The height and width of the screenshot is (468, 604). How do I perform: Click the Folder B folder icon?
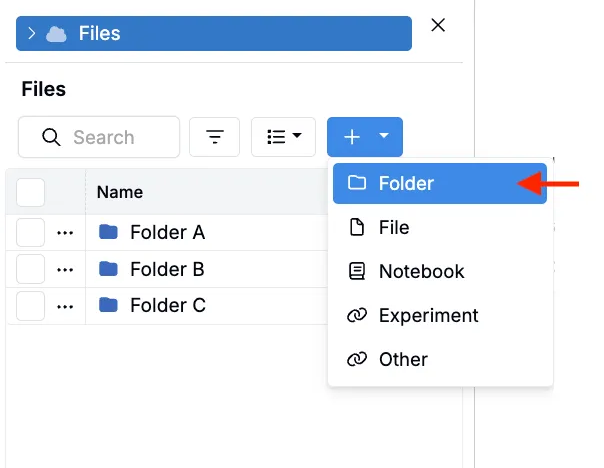click(x=109, y=269)
